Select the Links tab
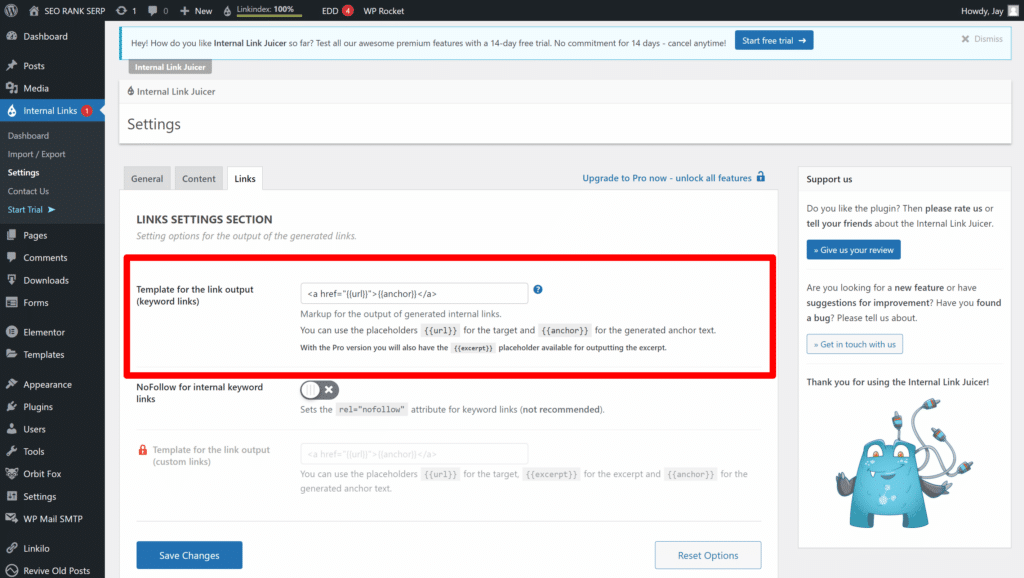 tap(245, 178)
